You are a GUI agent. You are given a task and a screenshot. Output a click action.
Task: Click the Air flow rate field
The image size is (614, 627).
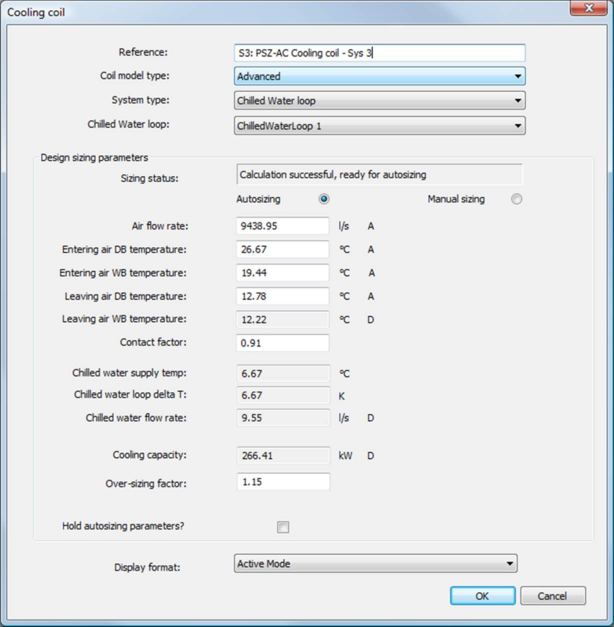[283, 226]
